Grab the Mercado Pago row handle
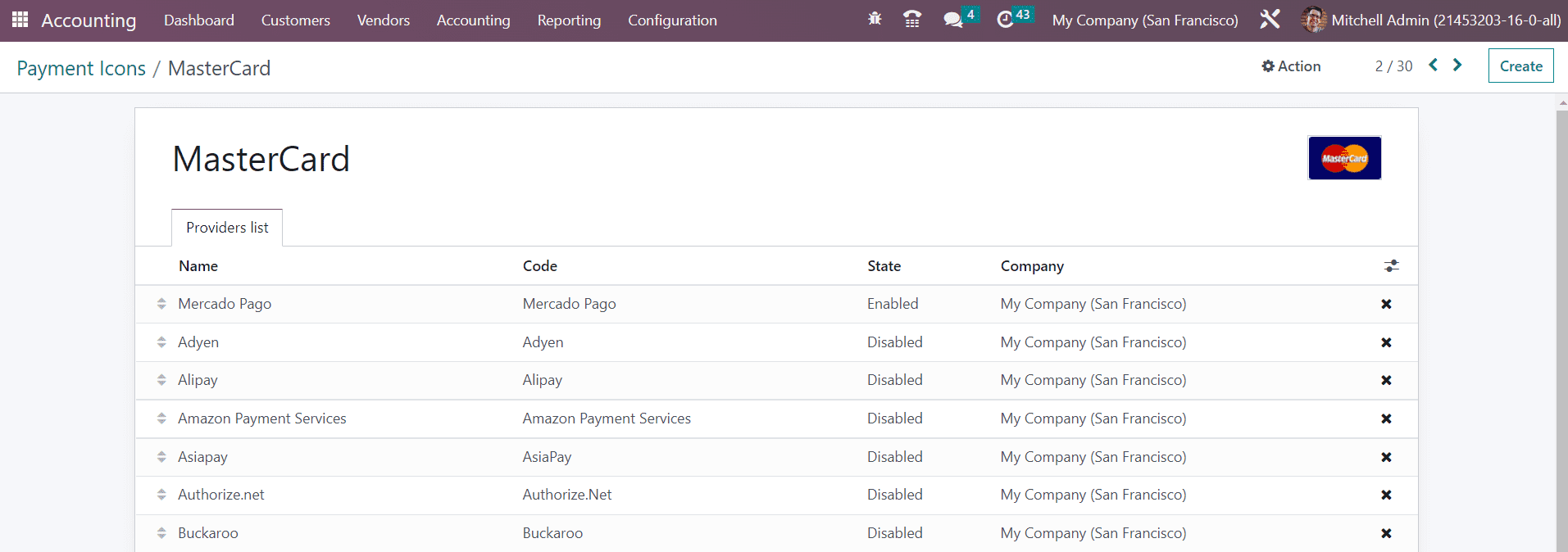This screenshot has height=552, width=1568. point(161,304)
